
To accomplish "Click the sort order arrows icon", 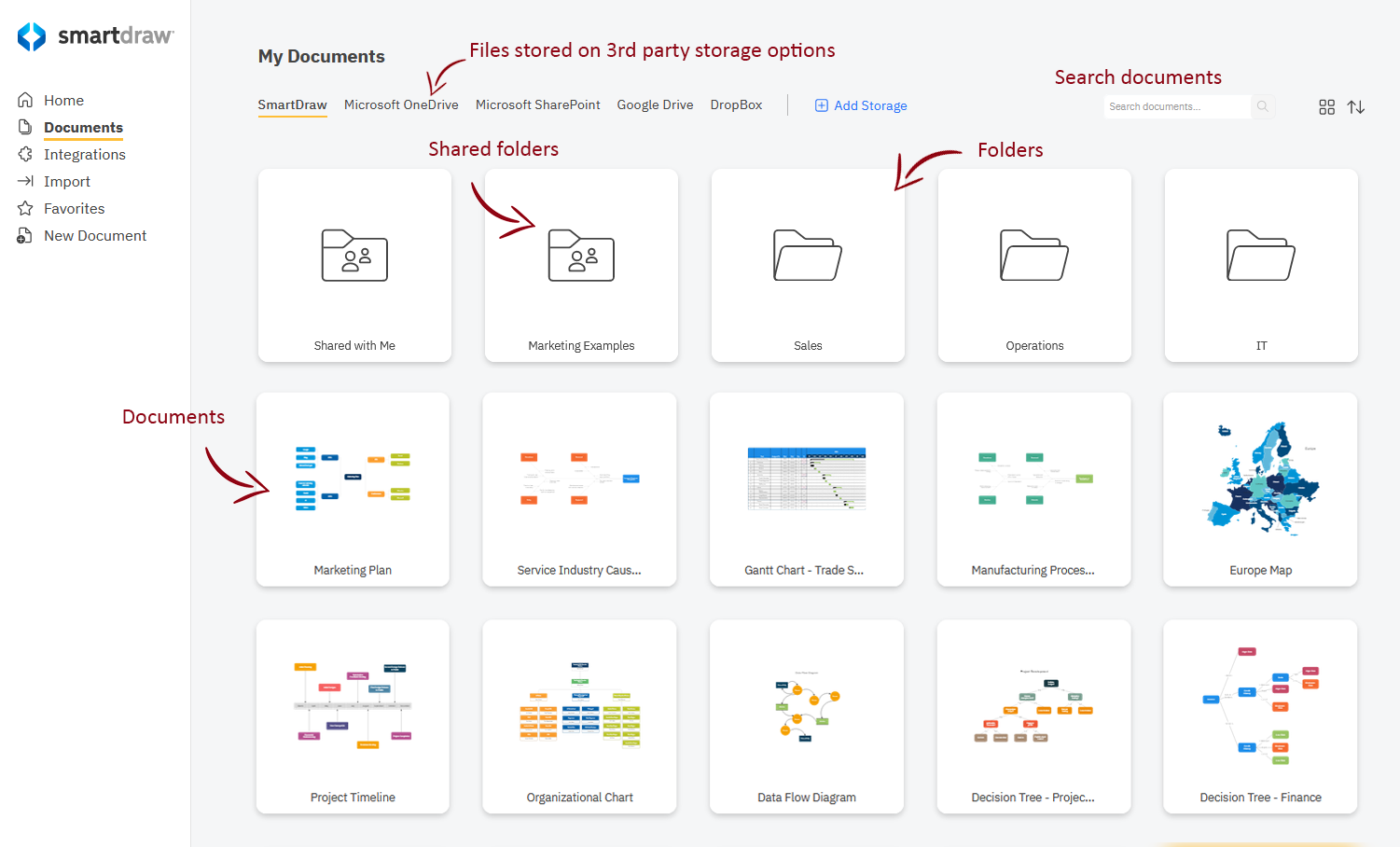I will coord(1356,107).
